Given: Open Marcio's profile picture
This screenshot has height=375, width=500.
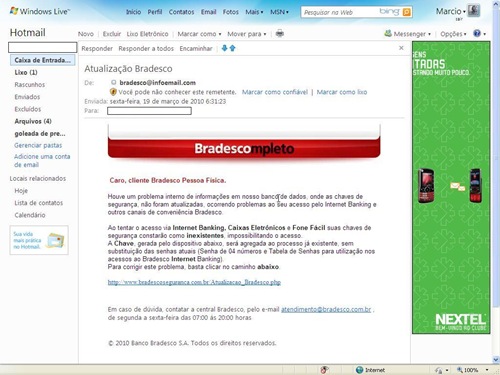Looking at the screenshot, I should coord(474,11).
